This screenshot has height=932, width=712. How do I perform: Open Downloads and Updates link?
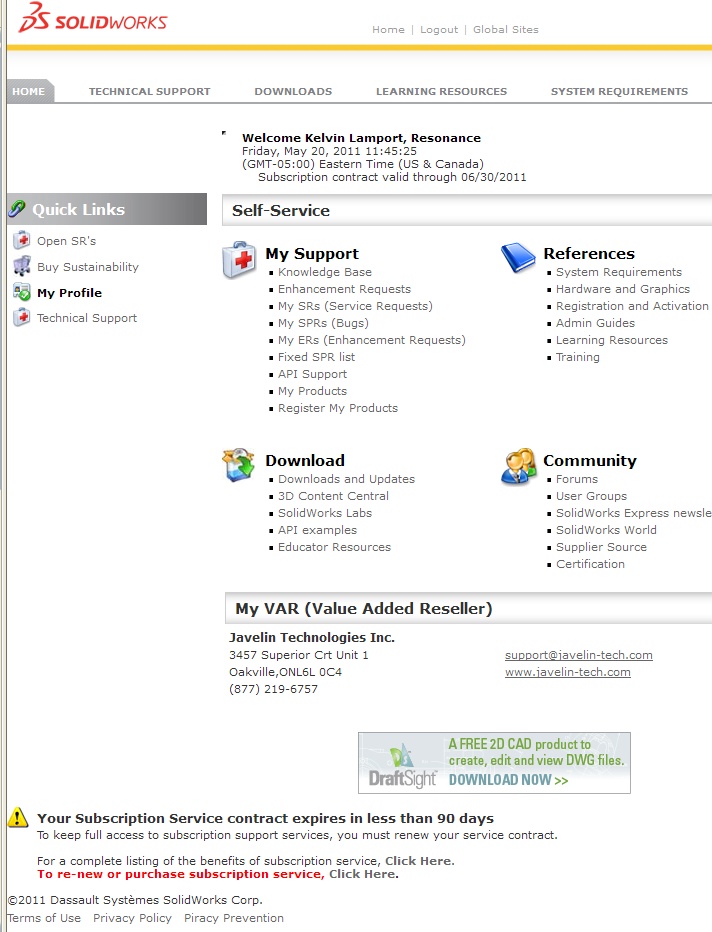point(346,479)
